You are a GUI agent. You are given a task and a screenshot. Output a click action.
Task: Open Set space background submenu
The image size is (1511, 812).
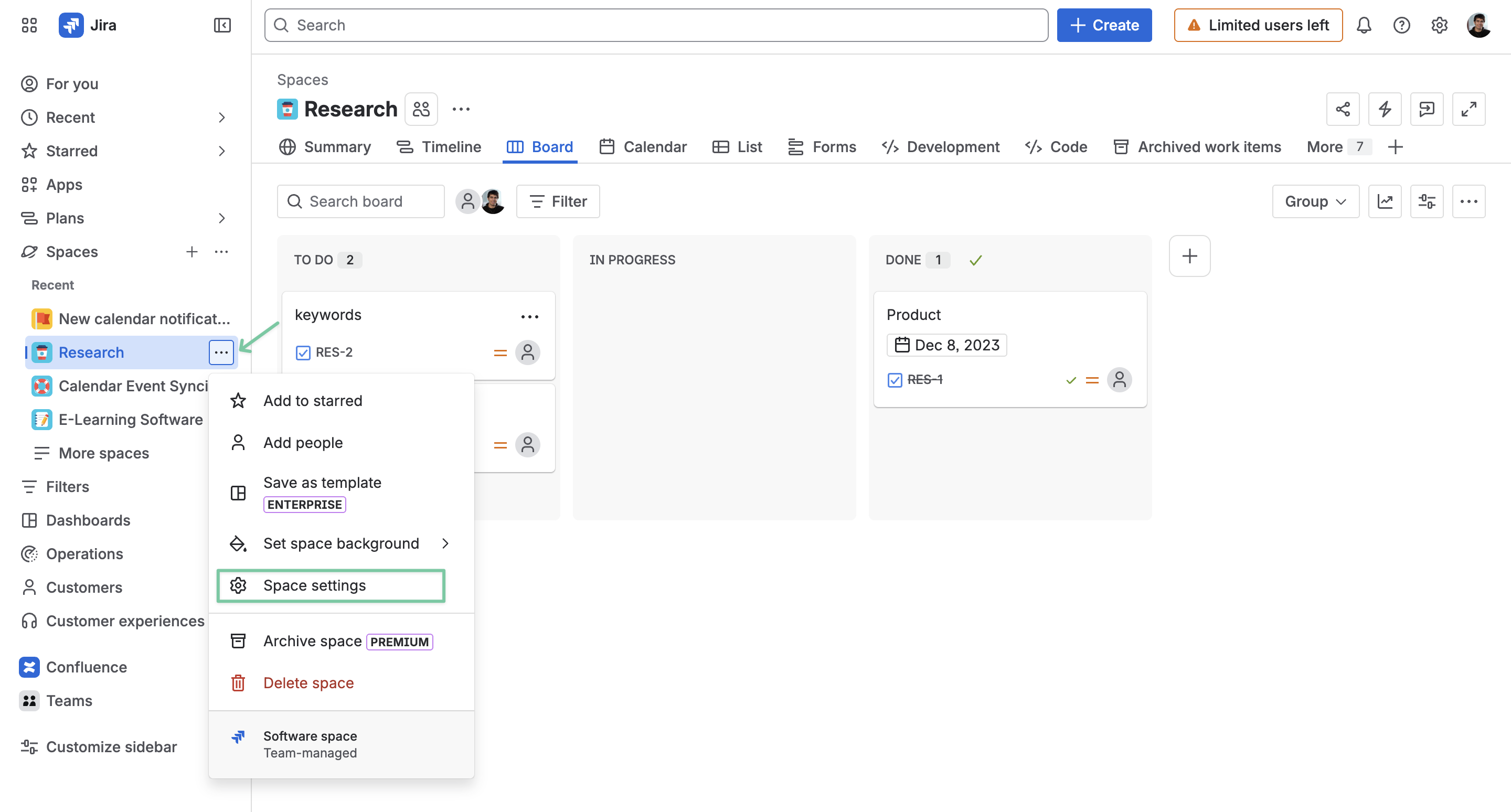(341, 543)
